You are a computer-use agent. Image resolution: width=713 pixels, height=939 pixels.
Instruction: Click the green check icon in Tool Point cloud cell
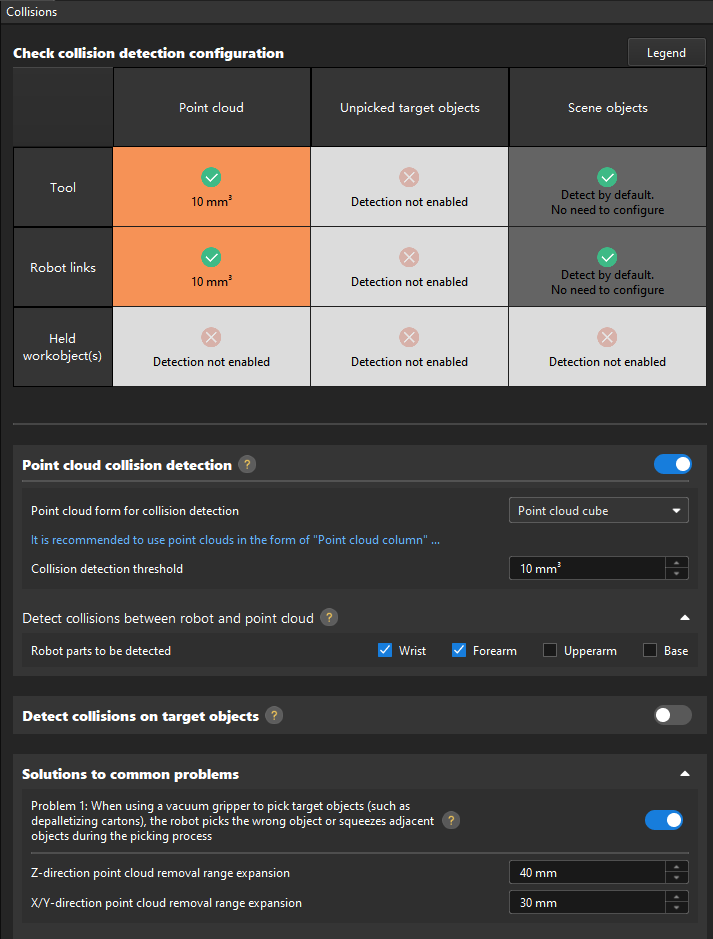pos(211,176)
